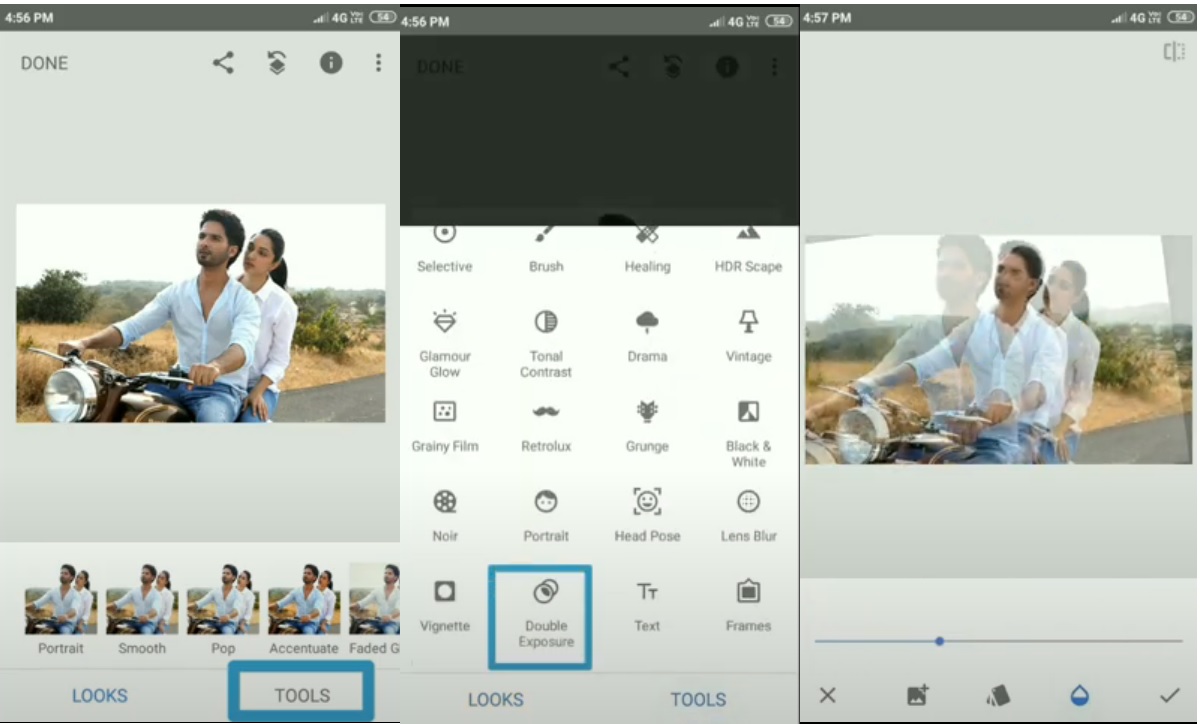Choose the Noir filter
1200x724 pixels.
[445, 515]
